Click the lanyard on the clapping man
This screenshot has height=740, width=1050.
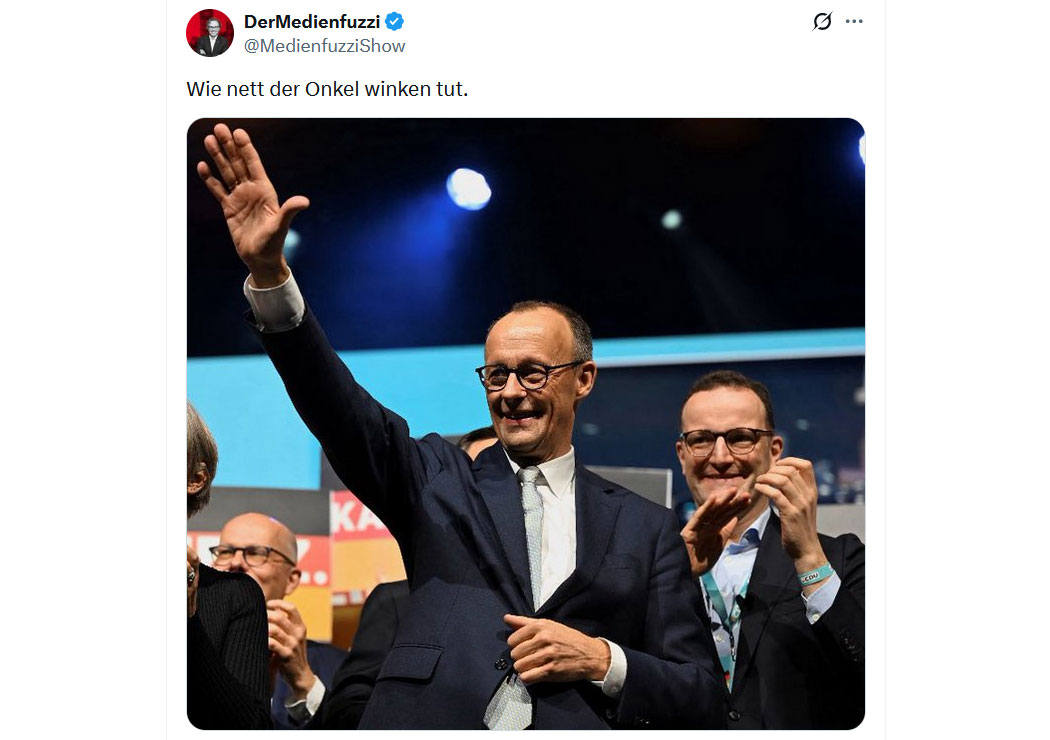[x=723, y=619]
